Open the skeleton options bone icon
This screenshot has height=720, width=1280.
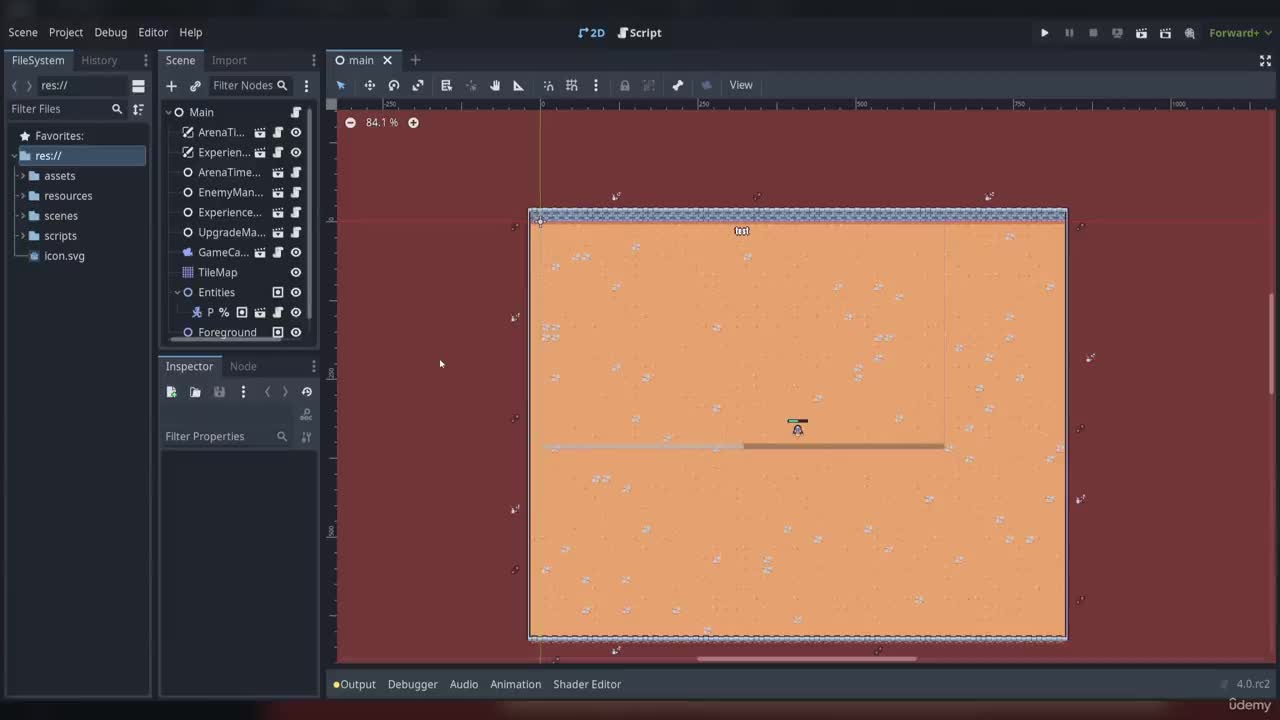coord(678,85)
